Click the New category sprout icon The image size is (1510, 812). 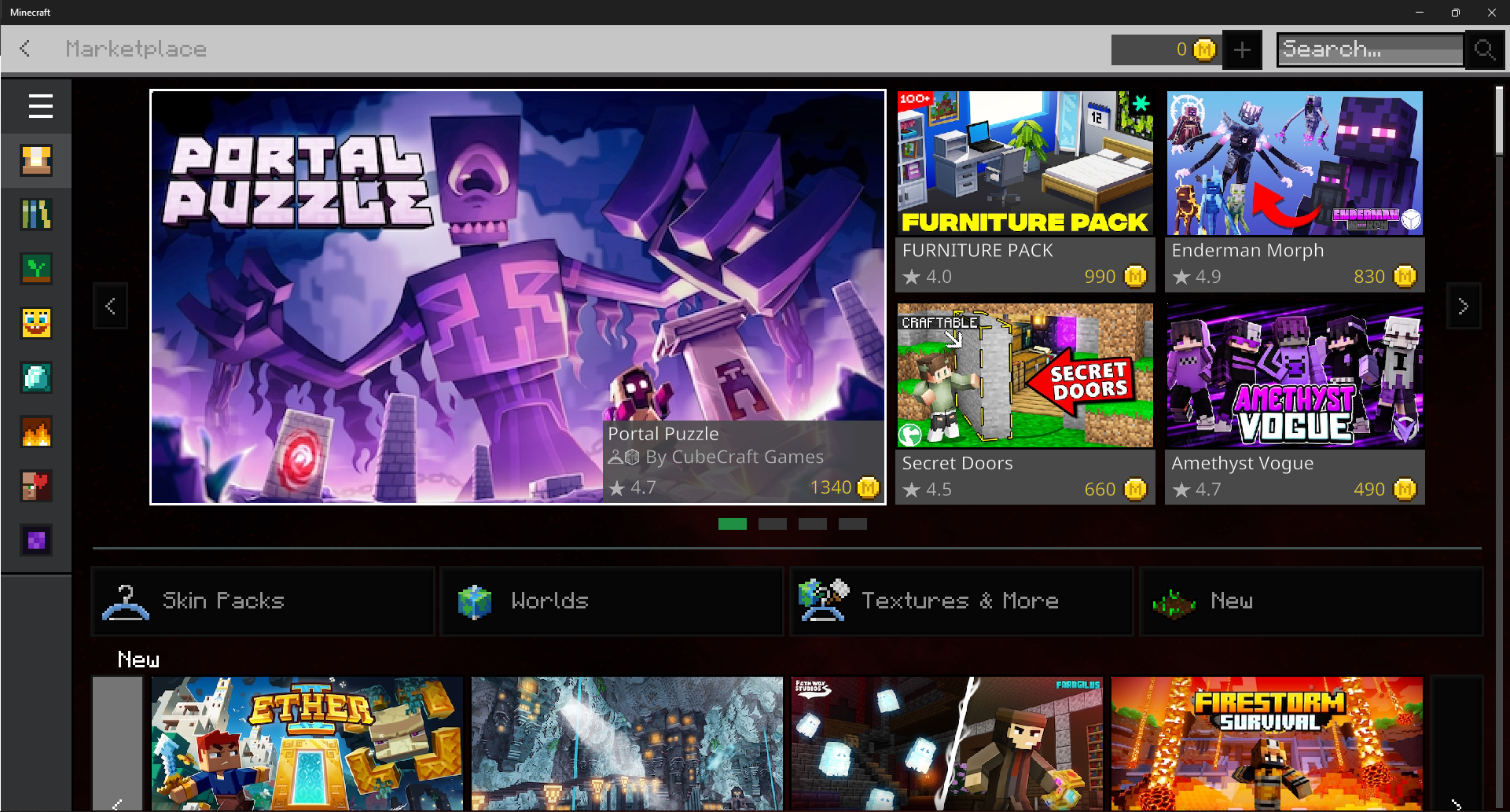point(1174,604)
